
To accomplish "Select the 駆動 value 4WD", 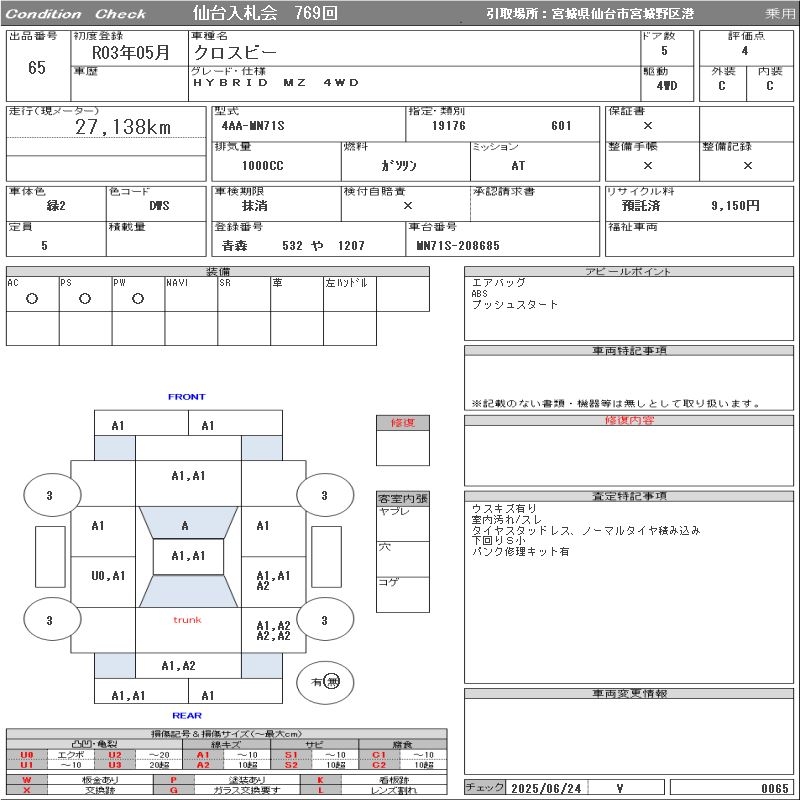I will (667, 86).
